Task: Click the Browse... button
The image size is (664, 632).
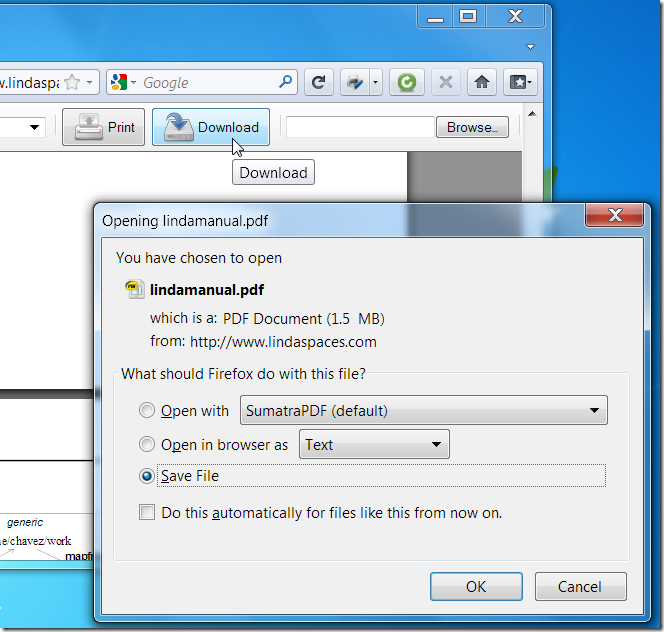Action: [473, 127]
